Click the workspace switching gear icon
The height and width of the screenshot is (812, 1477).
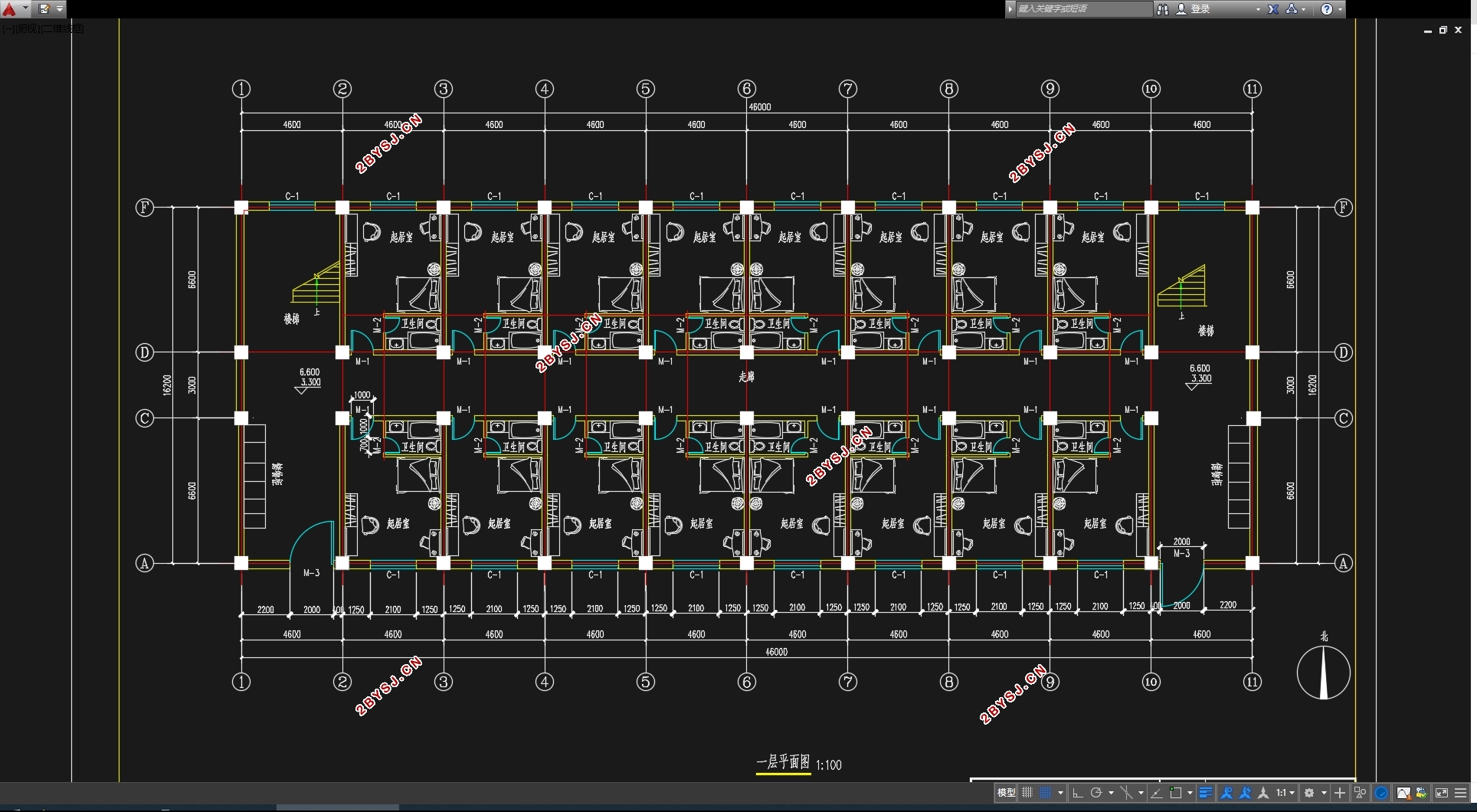pos(1309,793)
